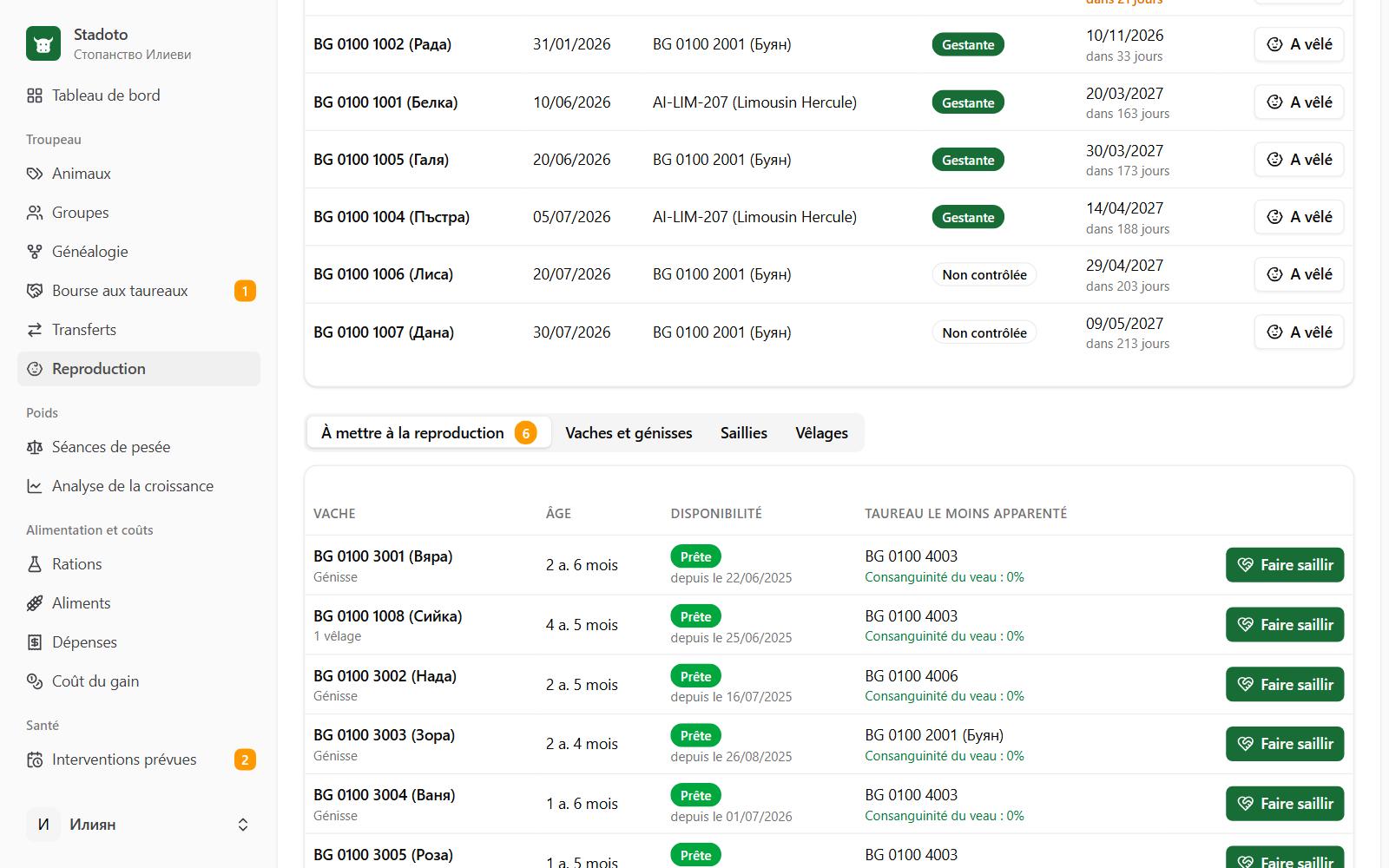
Task: Click Non contrôlée status for BG 0100 1007
Action: click(x=984, y=332)
